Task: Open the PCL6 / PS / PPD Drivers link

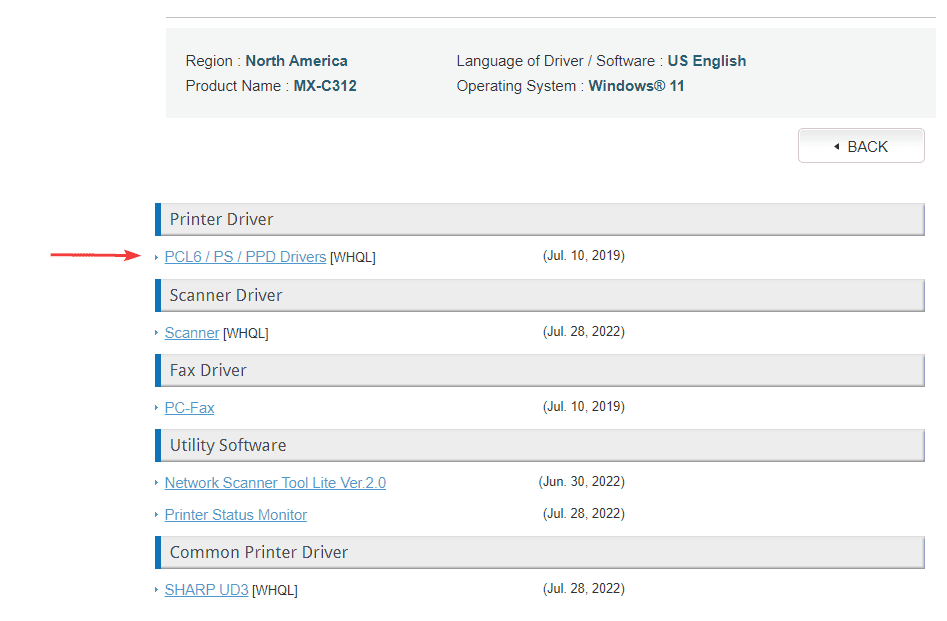Action: [x=245, y=257]
